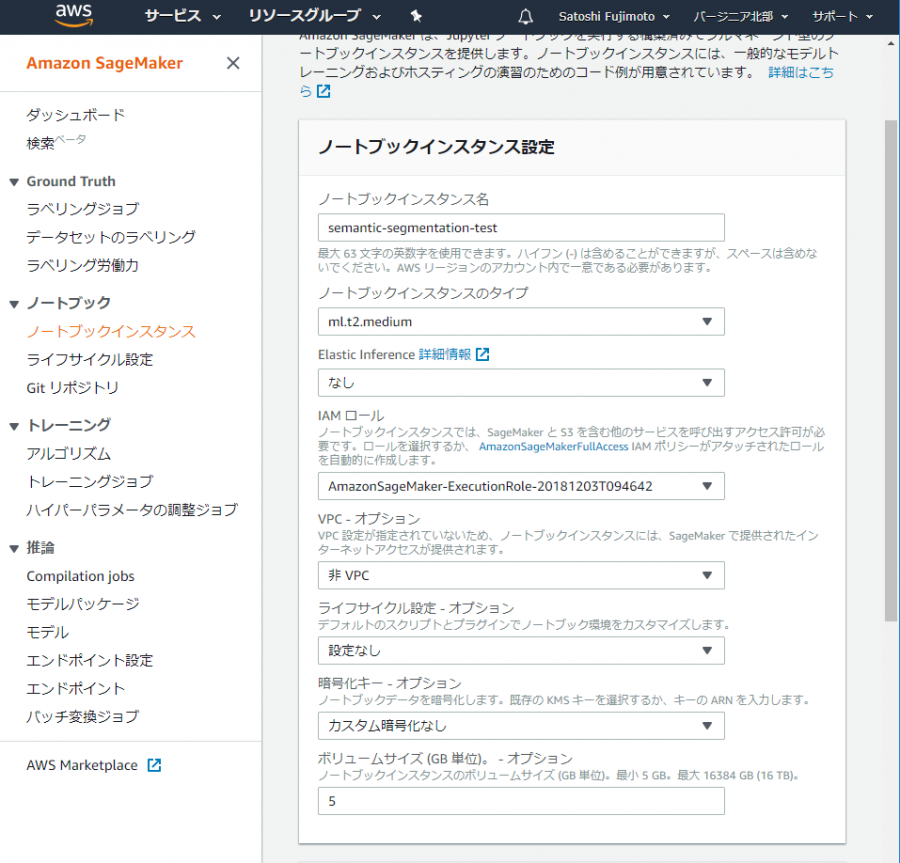Open エンドポイント page
Screen dimensions: 900x863
[76, 689]
